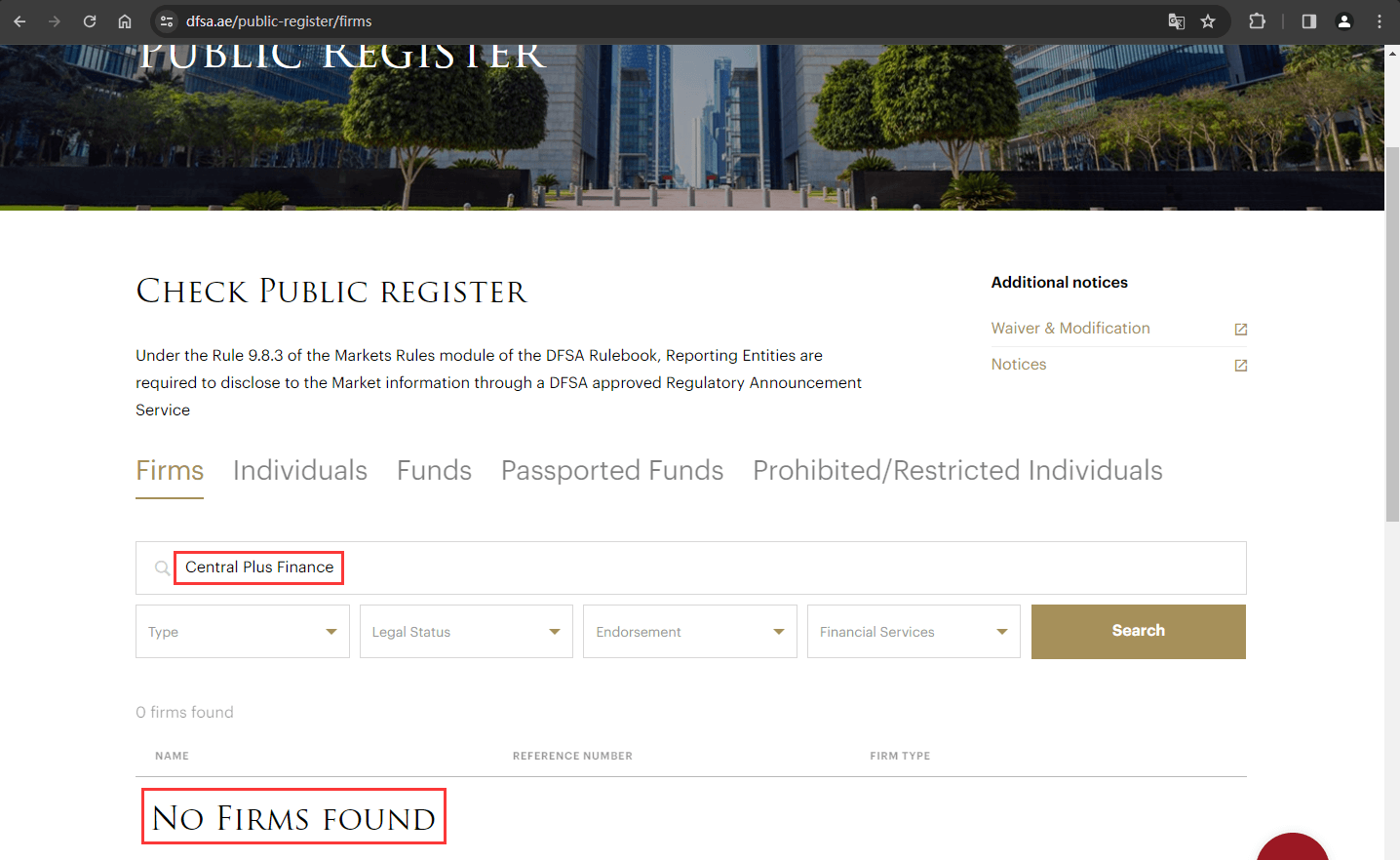This screenshot has height=860, width=1400.
Task: Click the search magnifier icon in the firm field
Action: pos(162,567)
